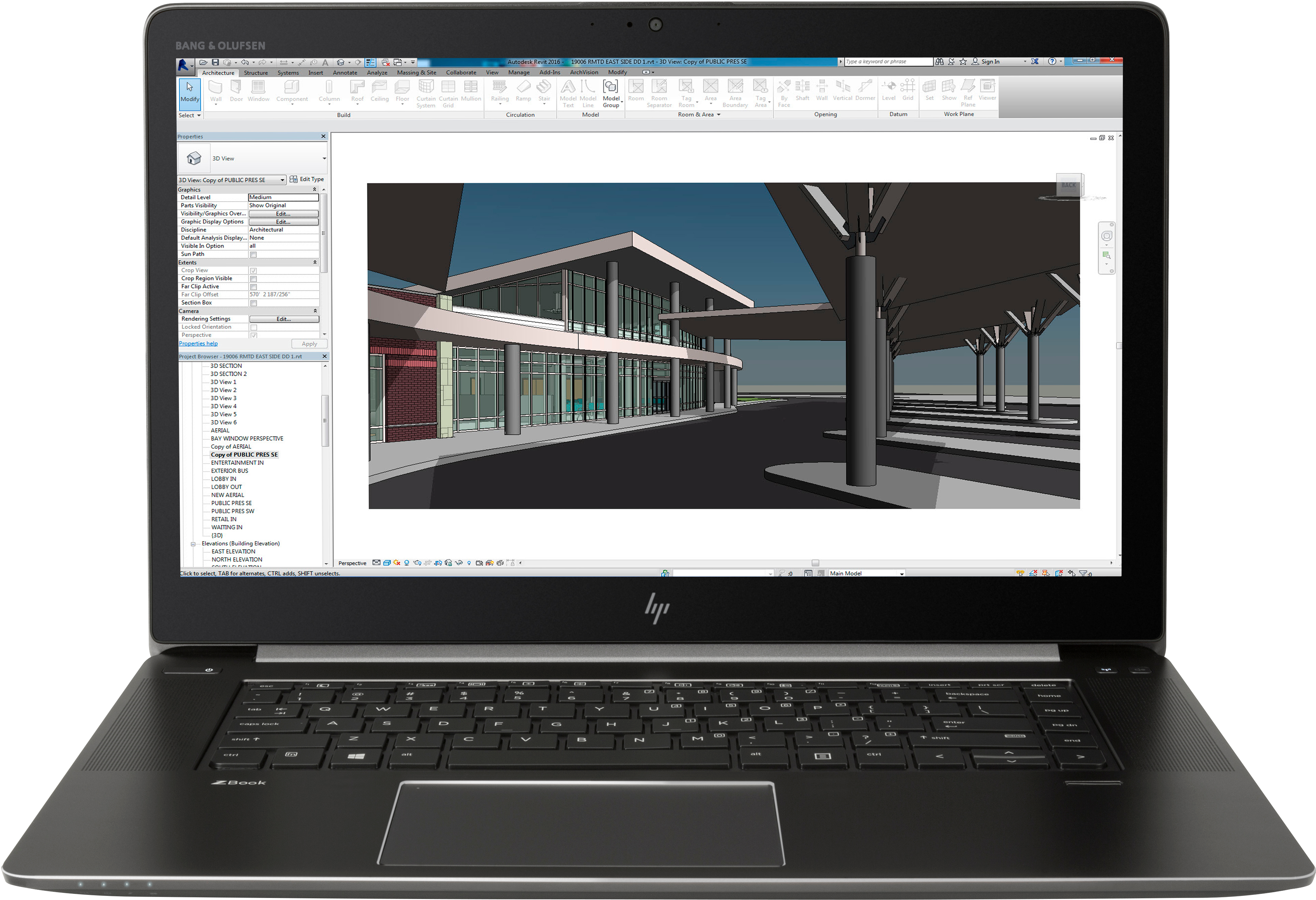Open the 3D View type selector dropdown
The width and height of the screenshot is (1316, 900).
pos(282,179)
